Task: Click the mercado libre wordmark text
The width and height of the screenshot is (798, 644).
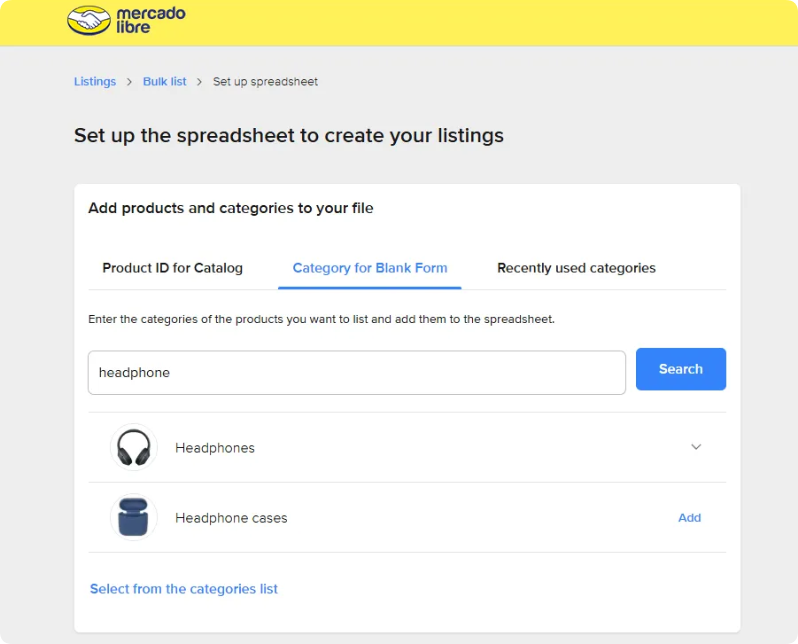Action: click(x=148, y=21)
